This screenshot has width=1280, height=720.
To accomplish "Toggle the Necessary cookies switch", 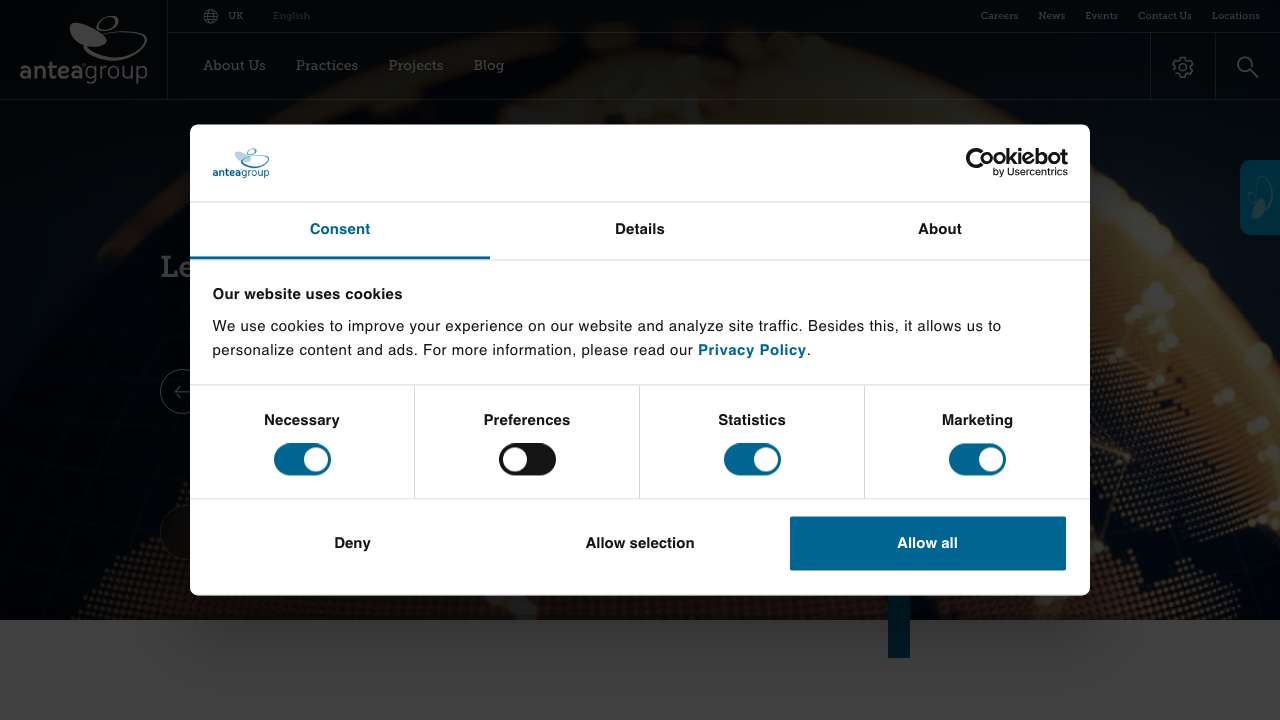I will pyautogui.click(x=302, y=460).
